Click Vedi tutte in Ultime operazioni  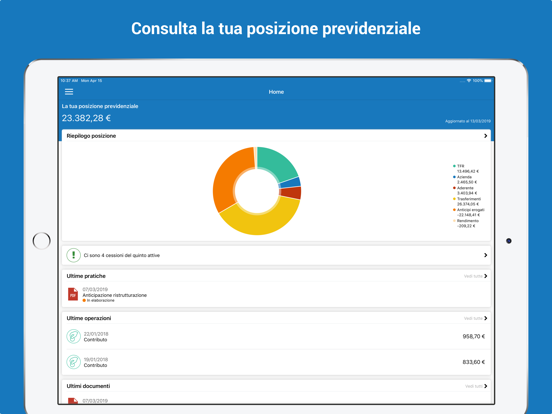(473, 318)
